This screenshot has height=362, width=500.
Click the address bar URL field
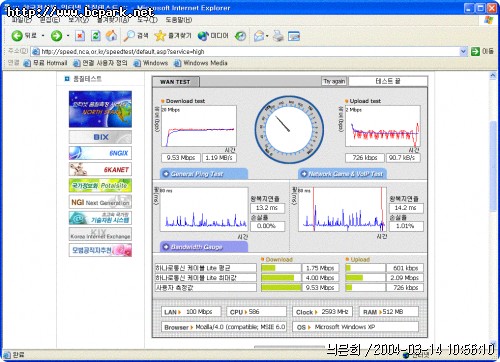246,51
